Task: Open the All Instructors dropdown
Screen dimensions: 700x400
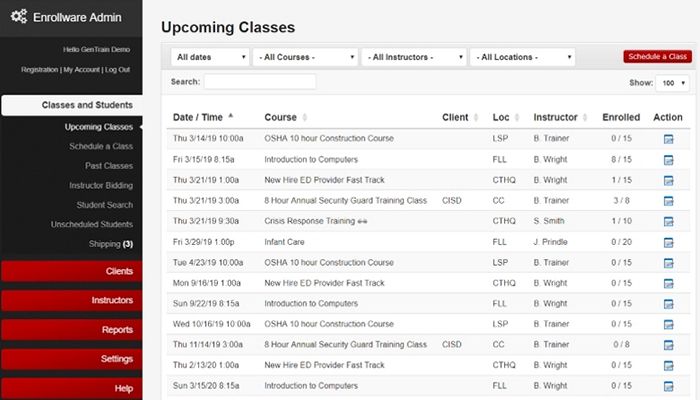Action: [413, 57]
